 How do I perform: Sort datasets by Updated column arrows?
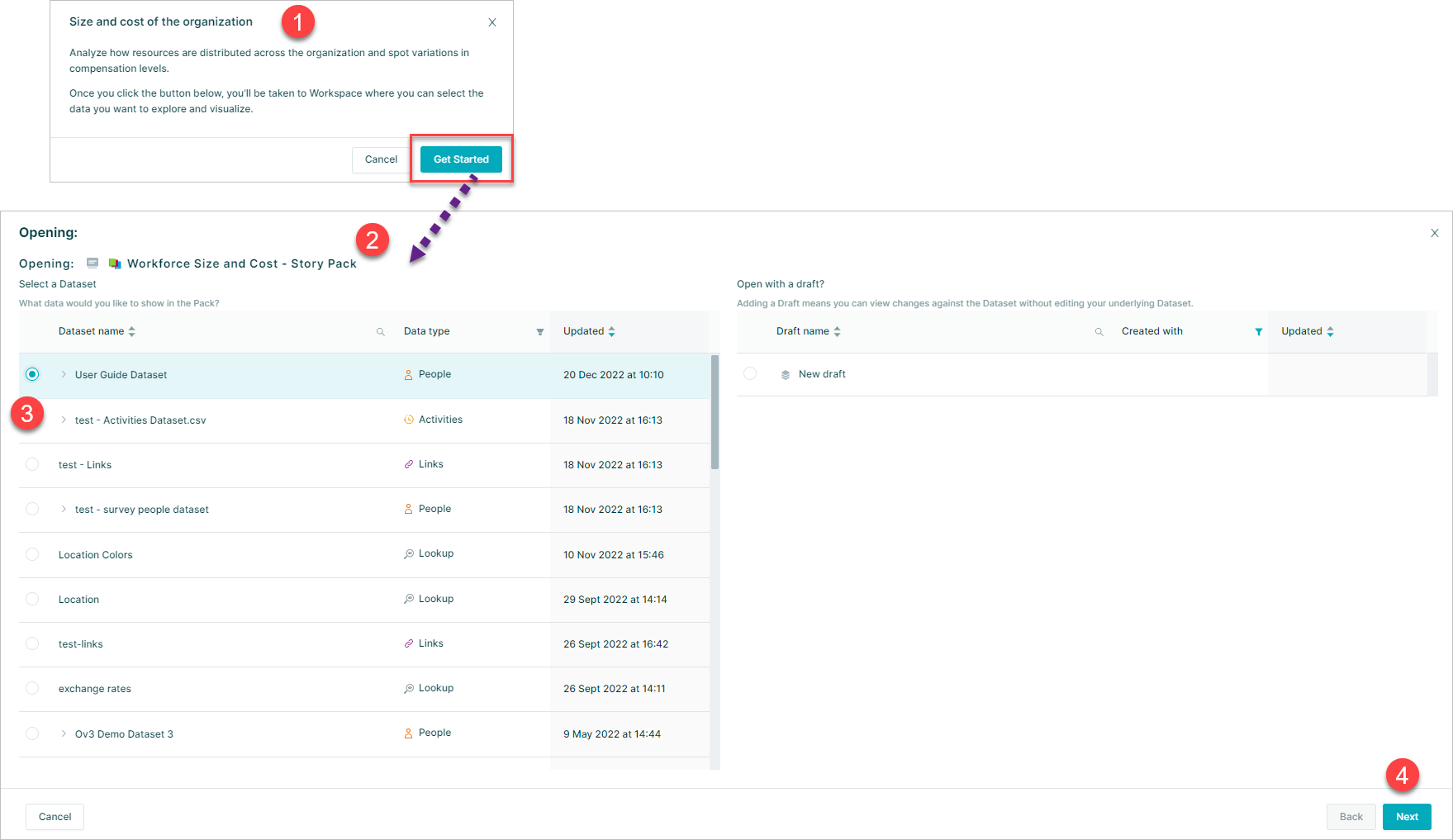click(x=611, y=332)
